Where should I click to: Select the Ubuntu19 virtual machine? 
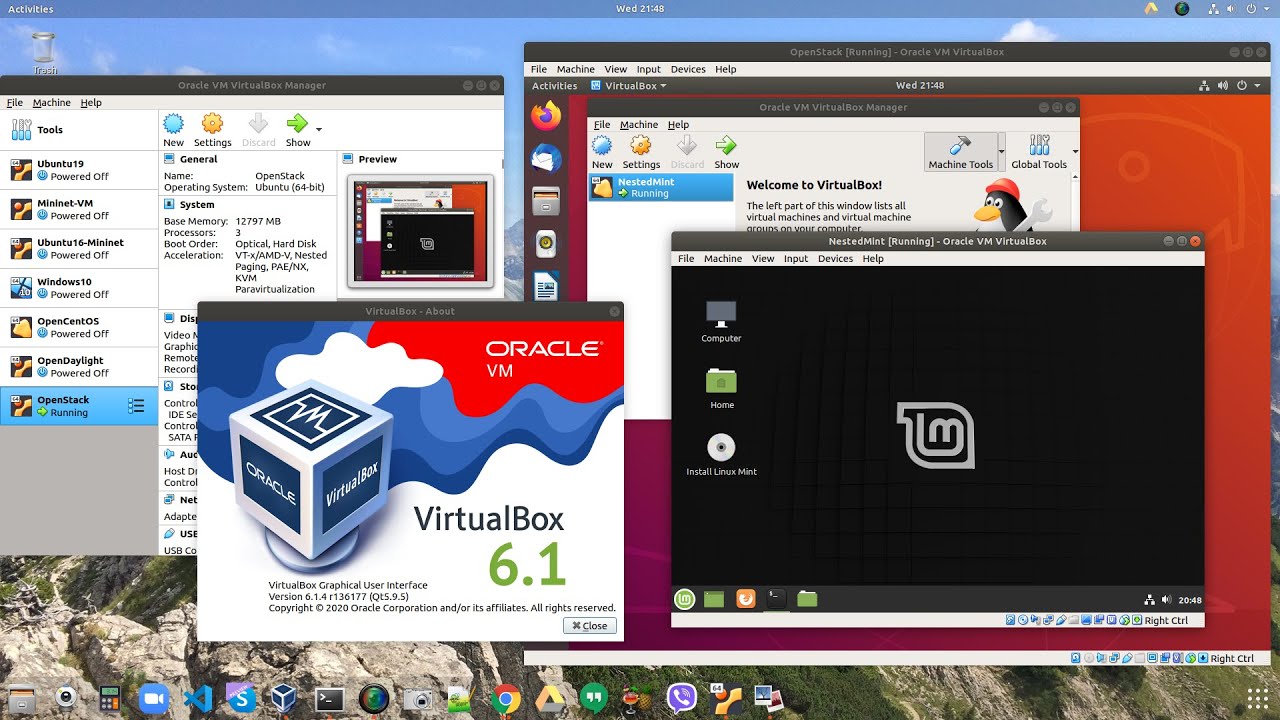(x=79, y=169)
